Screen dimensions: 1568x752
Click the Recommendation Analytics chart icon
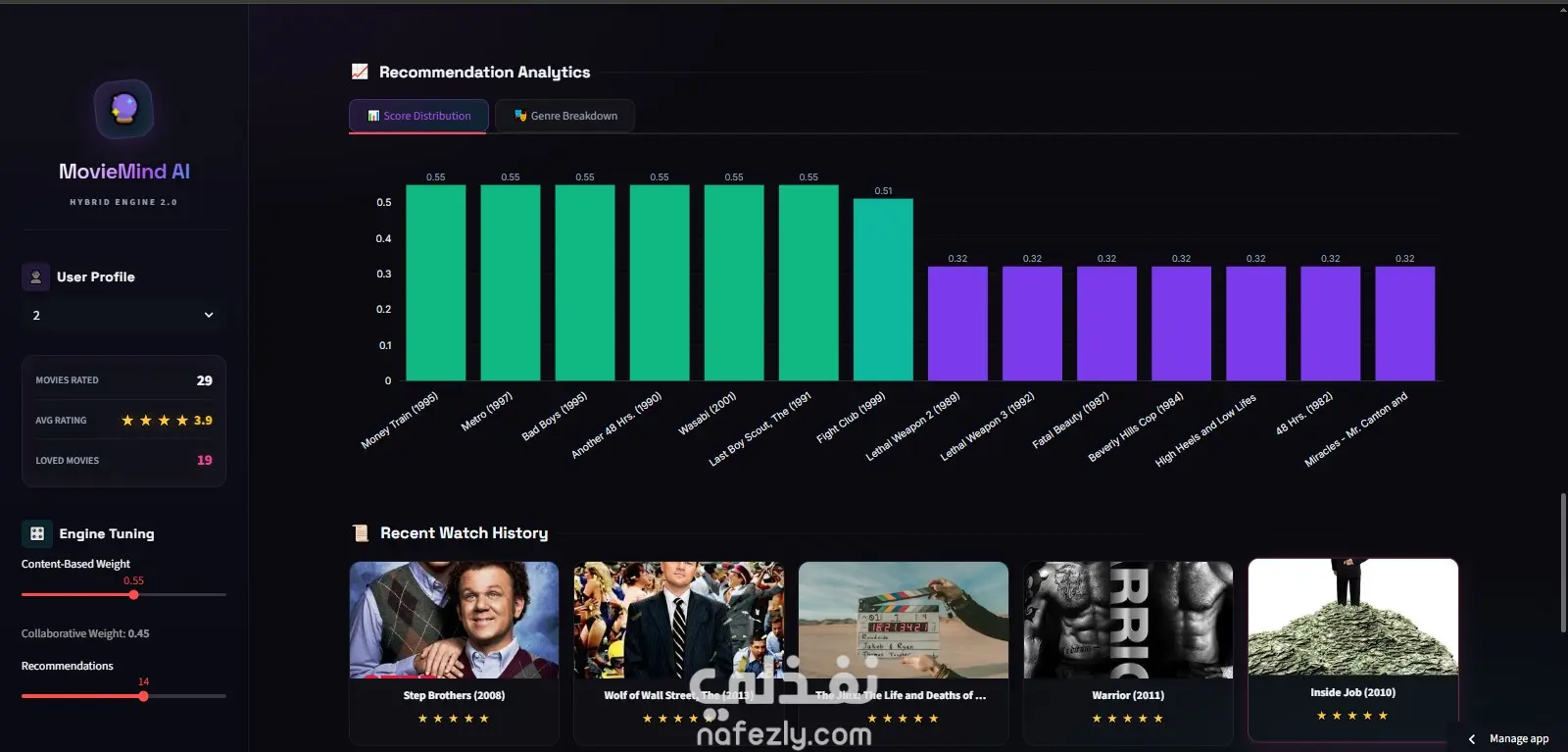click(x=360, y=72)
